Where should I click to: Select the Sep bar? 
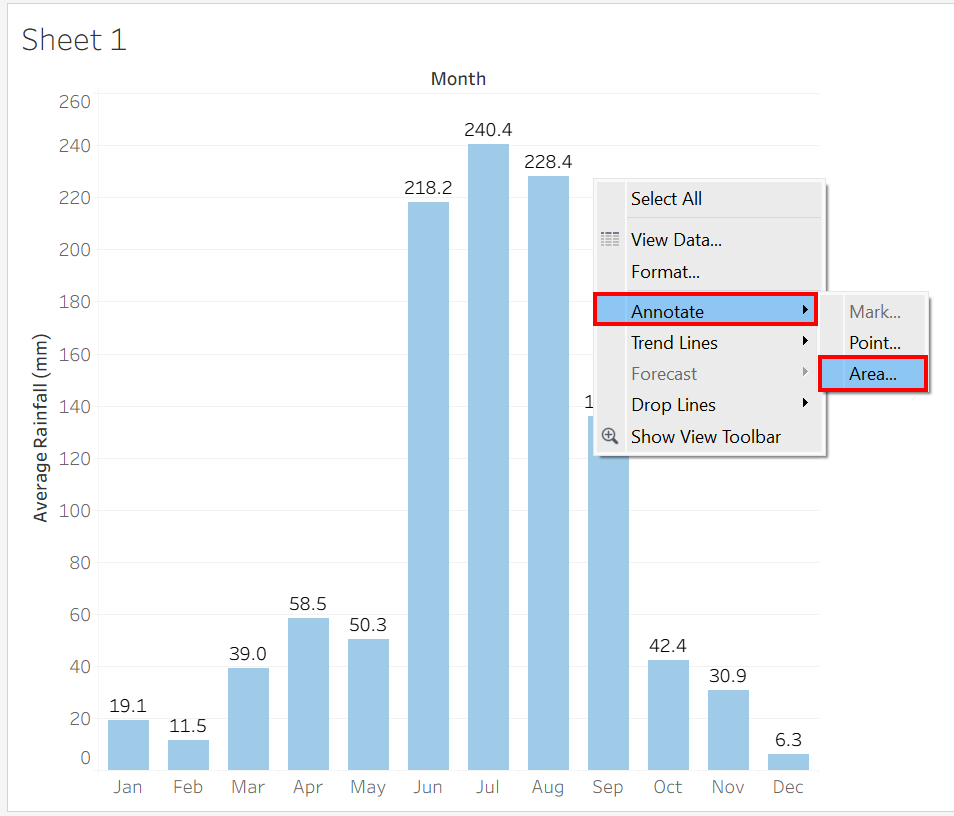608,612
